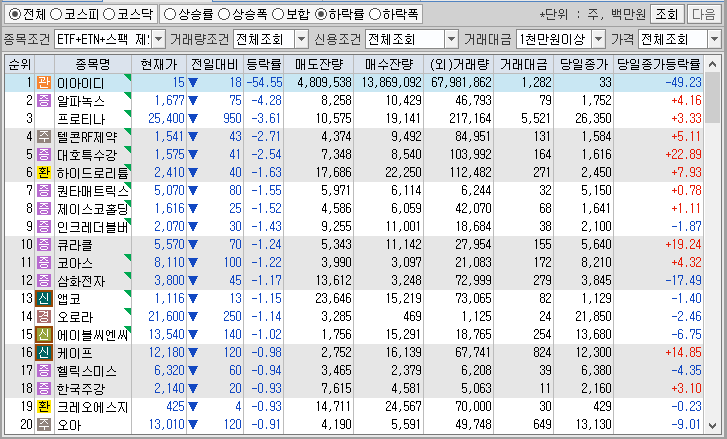Screen dimensions: 727x439
Task: Click the 전일대비 column header
Action: (215, 64)
